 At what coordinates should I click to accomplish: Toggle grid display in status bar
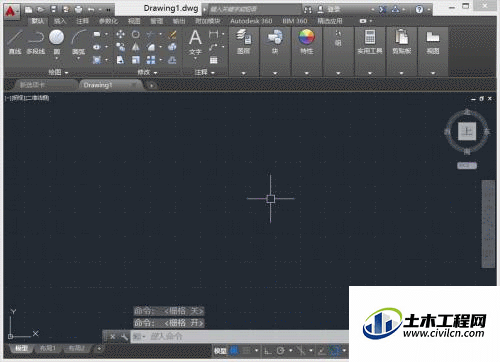click(234, 351)
